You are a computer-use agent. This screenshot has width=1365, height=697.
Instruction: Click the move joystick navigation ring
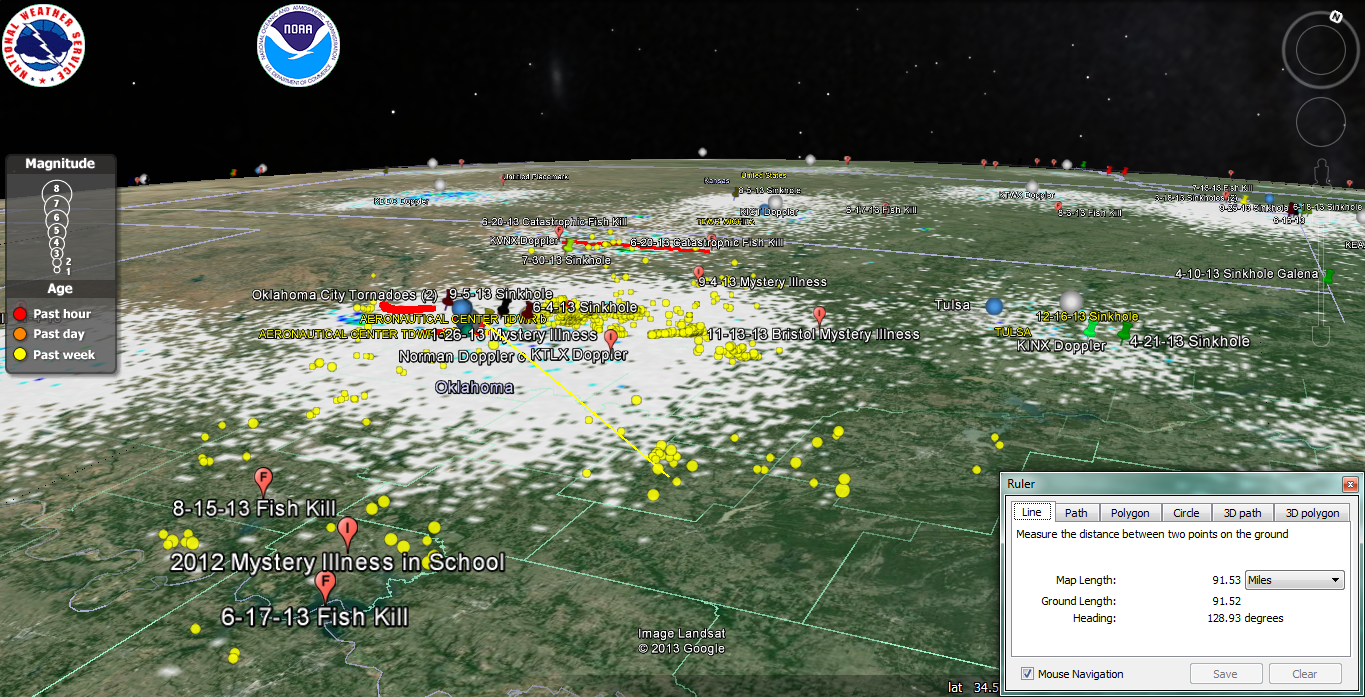1320,122
